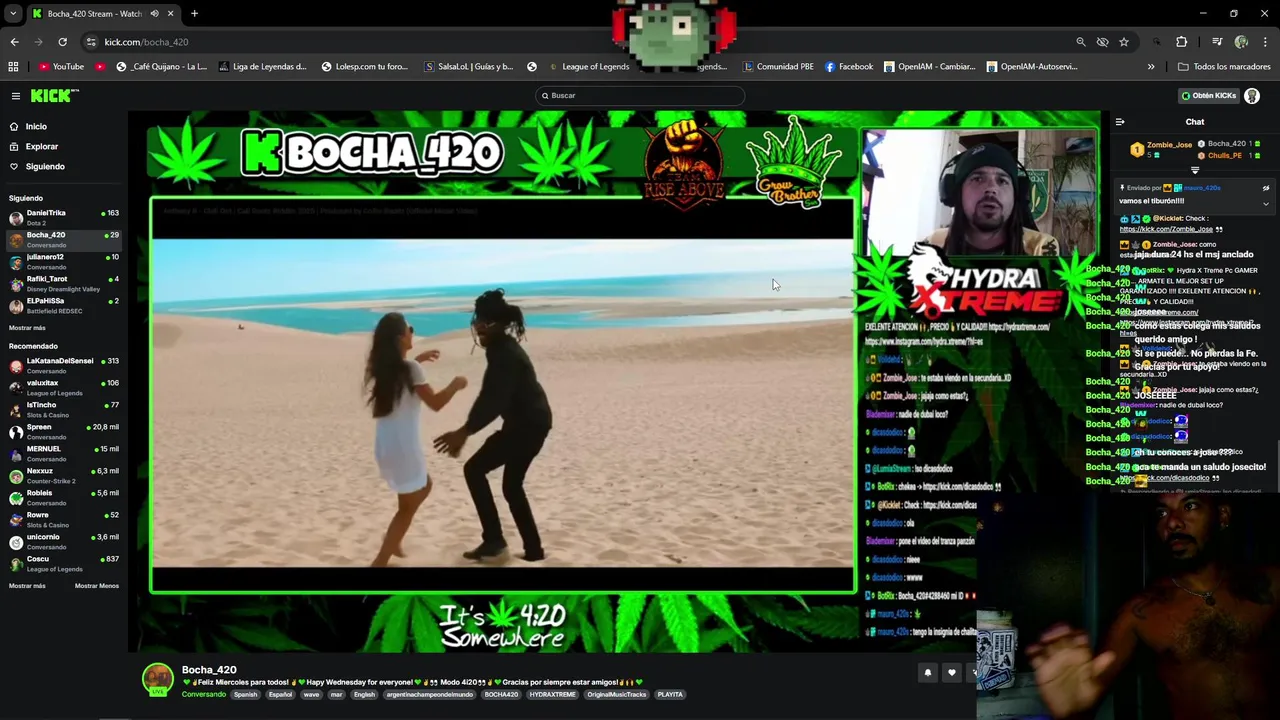Open DanielTrika's channel in Siguiendo list
Screen dimensions: 1280x720
63,217
